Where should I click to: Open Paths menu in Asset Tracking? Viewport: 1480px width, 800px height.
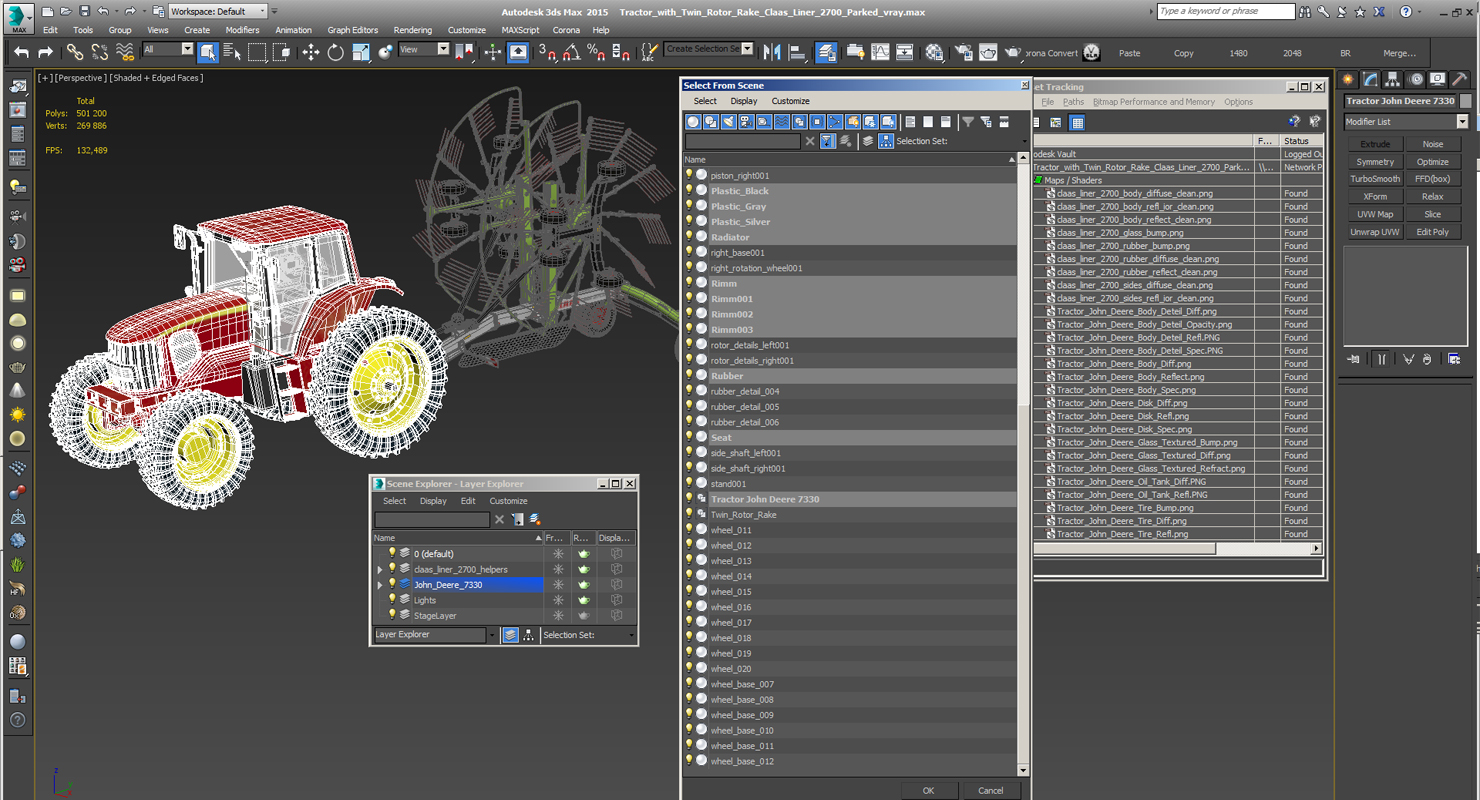(1073, 102)
